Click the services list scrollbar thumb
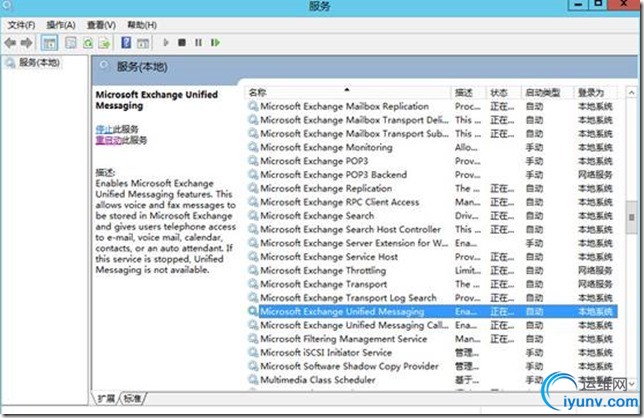 (631, 218)
